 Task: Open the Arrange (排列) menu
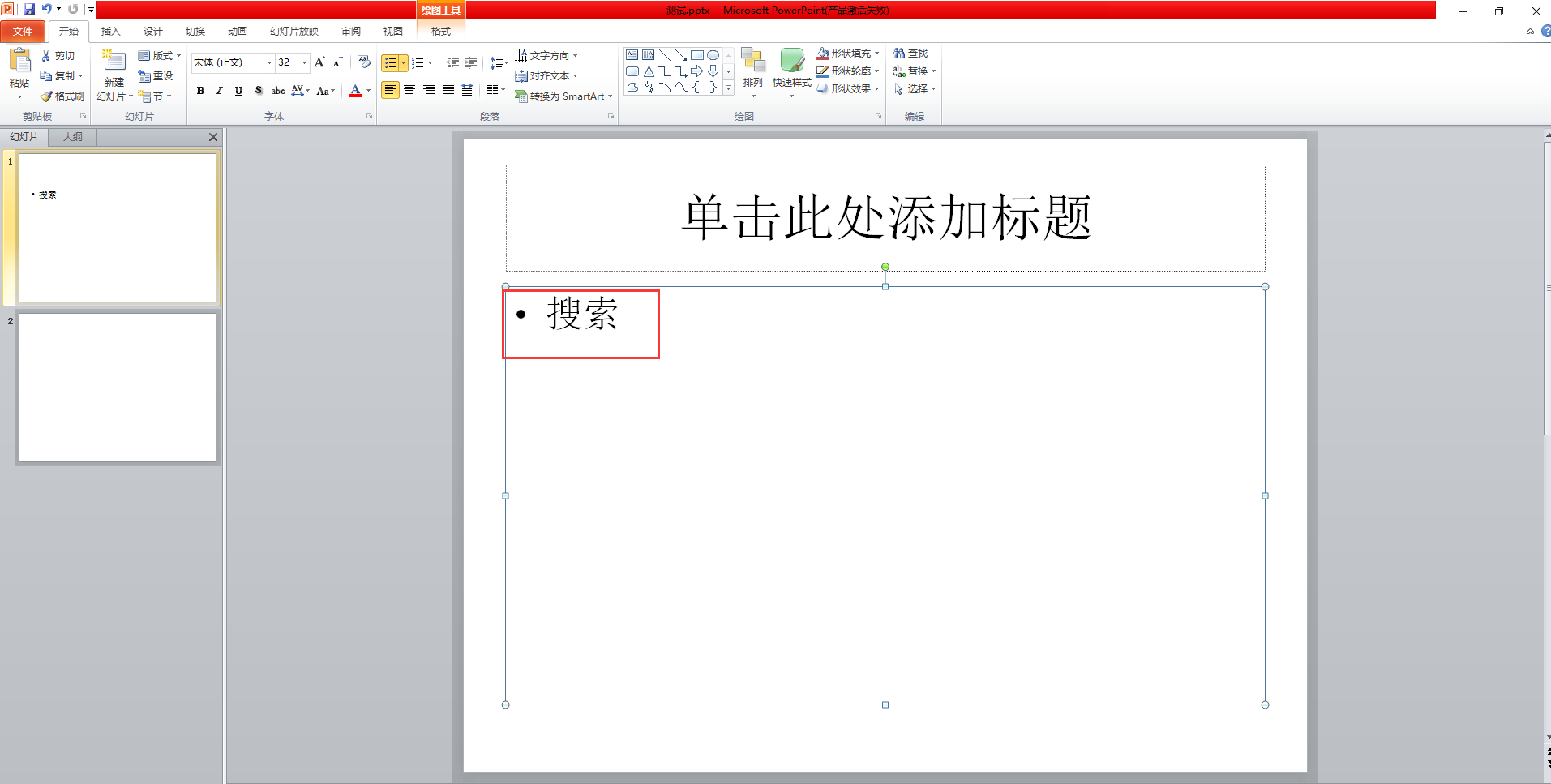coord(753,73)
